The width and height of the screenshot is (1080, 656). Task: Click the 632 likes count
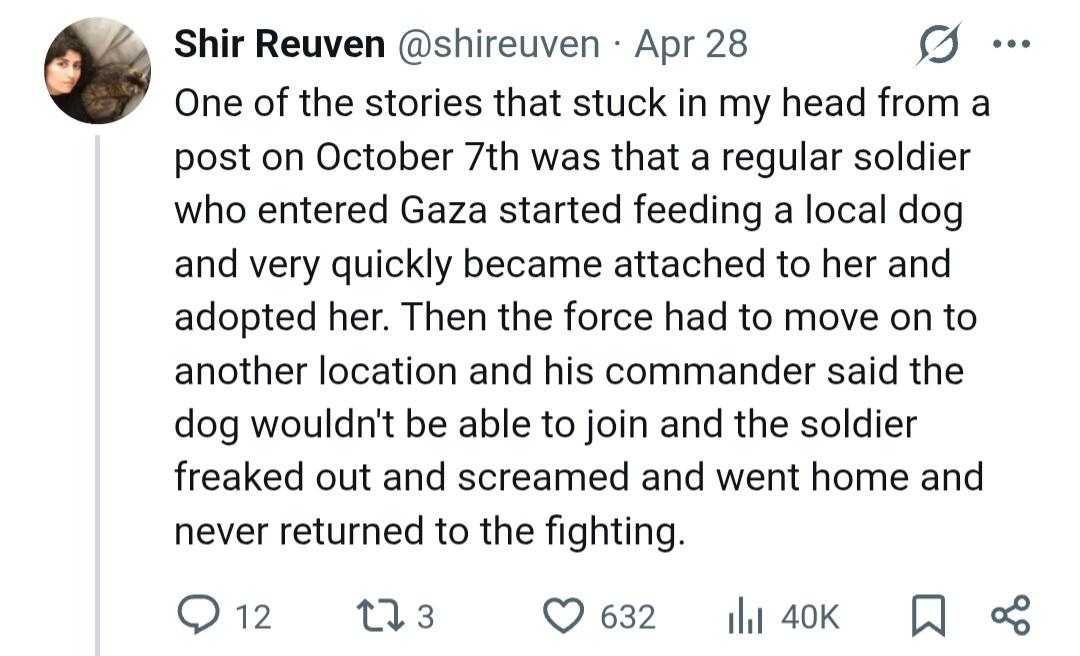(x=628, y=616)
